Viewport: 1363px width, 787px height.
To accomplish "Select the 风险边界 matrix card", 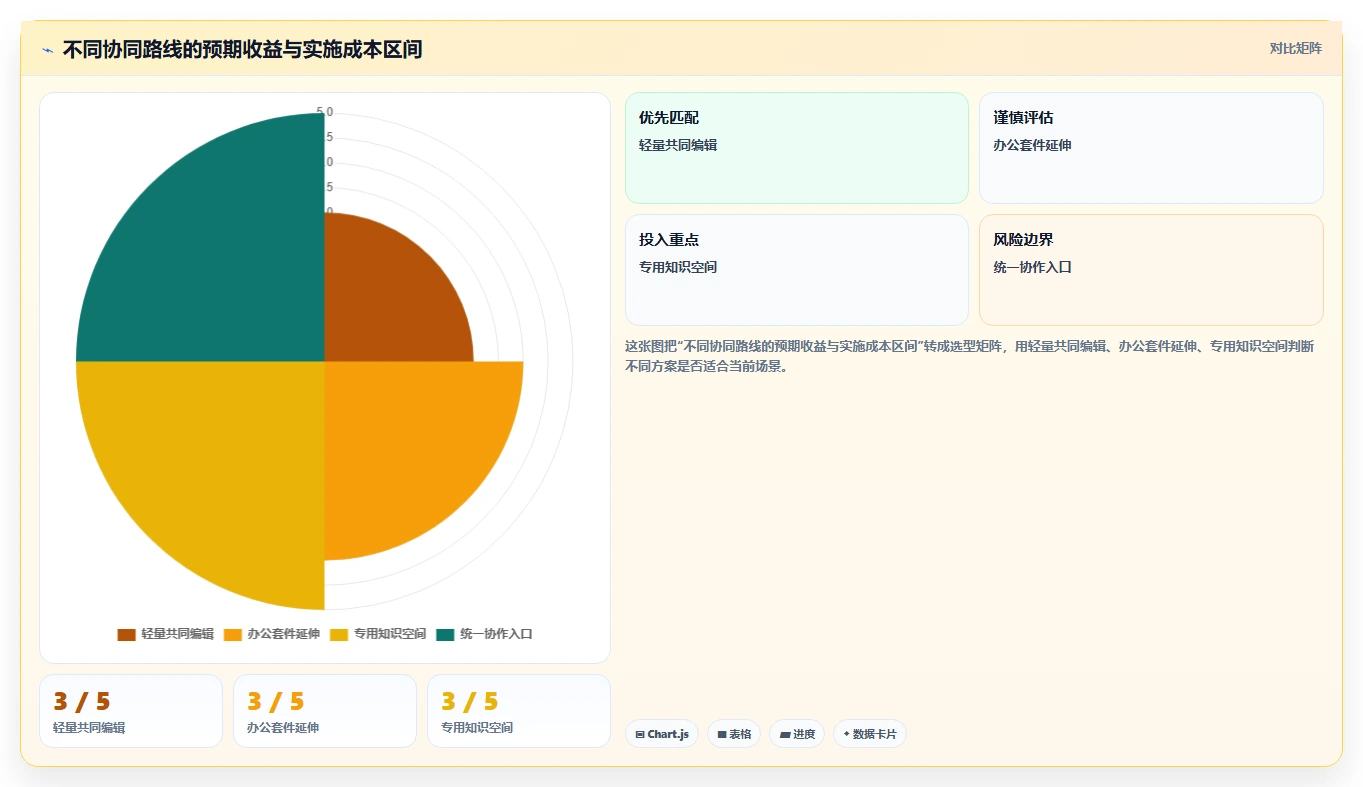I will [1151, 270].
